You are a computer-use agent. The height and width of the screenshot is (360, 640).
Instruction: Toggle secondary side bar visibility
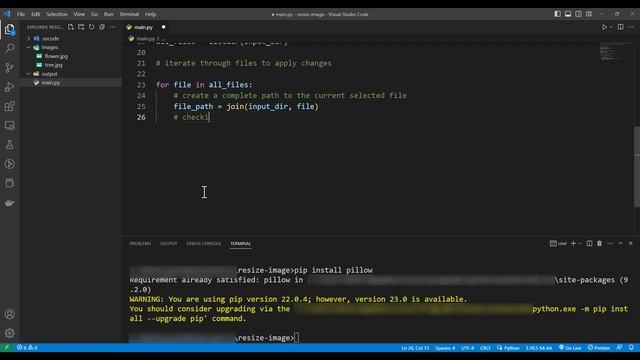click(578, 14)
